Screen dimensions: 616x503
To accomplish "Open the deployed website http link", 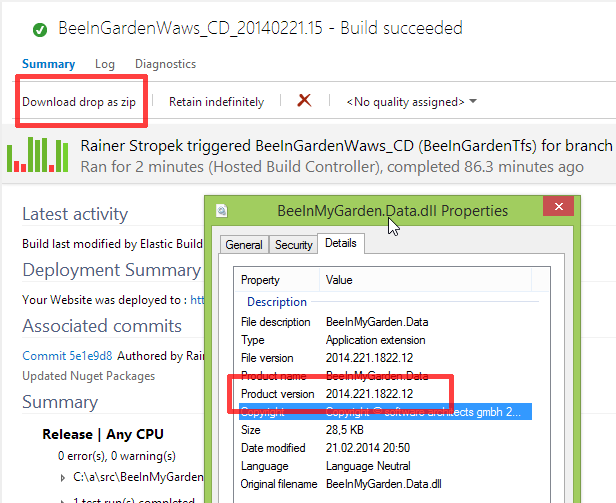I will [197, 300].
